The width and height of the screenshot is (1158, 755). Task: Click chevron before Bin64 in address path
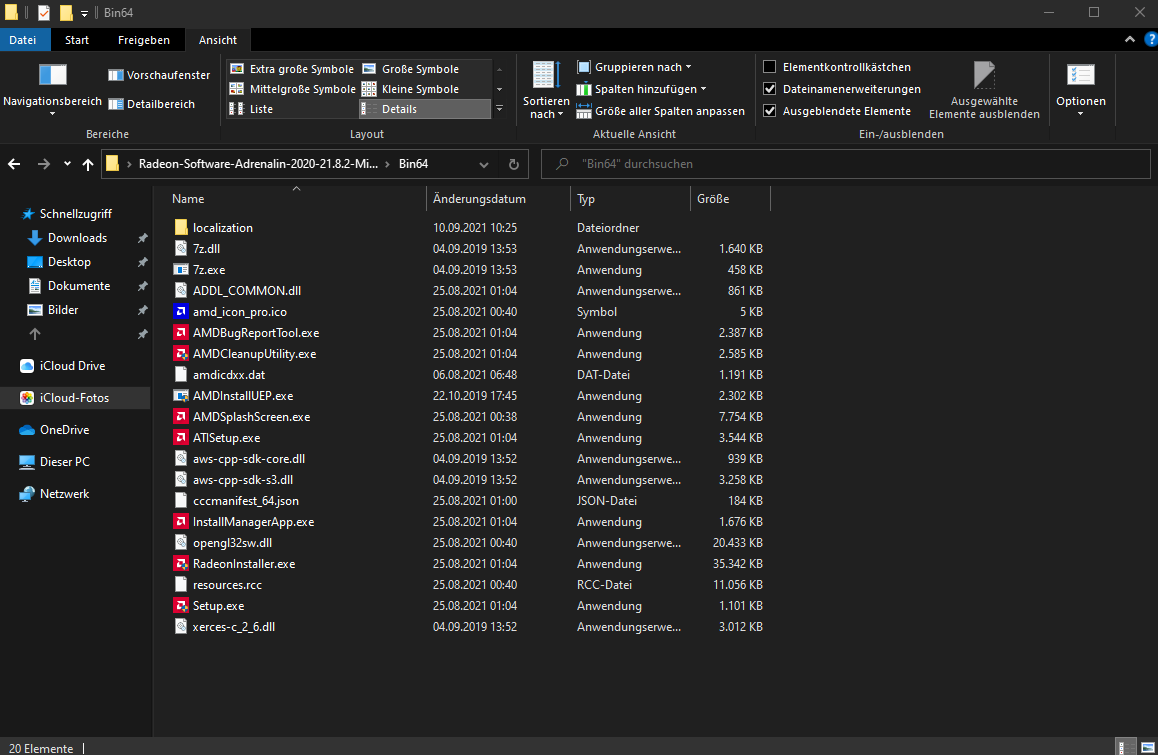click(388, 164)
